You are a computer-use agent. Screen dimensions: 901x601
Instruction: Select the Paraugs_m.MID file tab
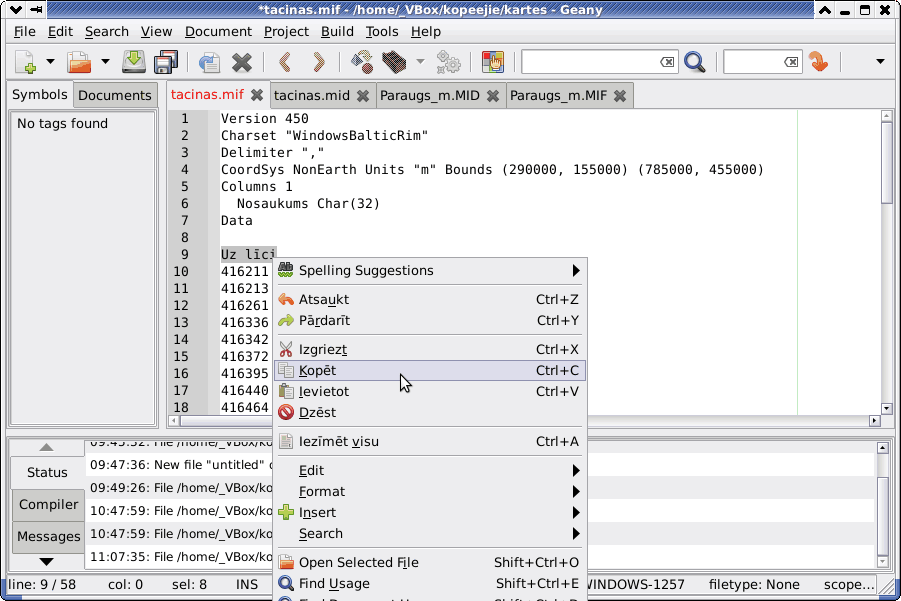coord(430,95)
